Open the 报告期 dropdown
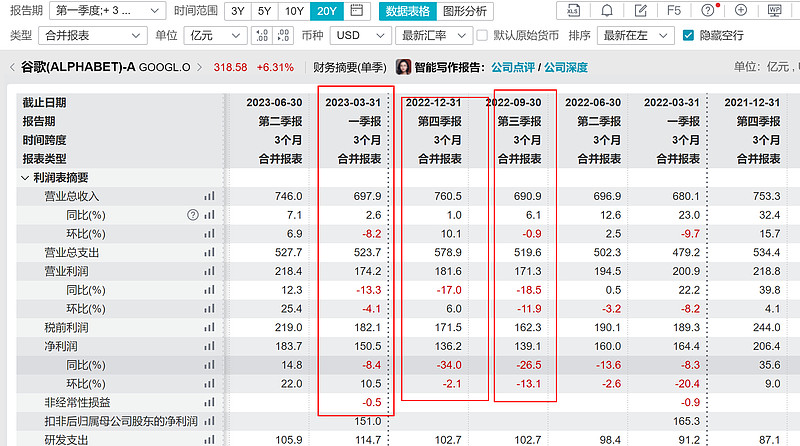Image resolution: width=800 pixels, height=446 pixels. pos(108,11)
